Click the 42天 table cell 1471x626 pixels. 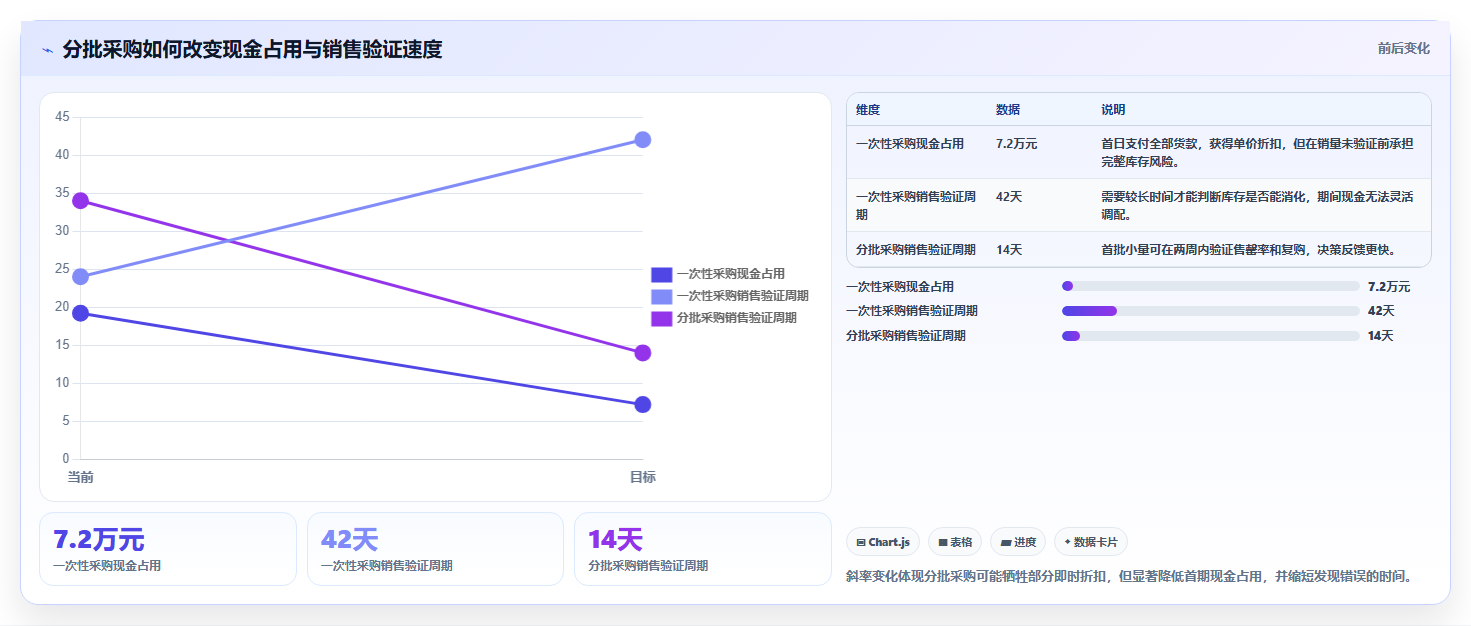click(1009, 197)
